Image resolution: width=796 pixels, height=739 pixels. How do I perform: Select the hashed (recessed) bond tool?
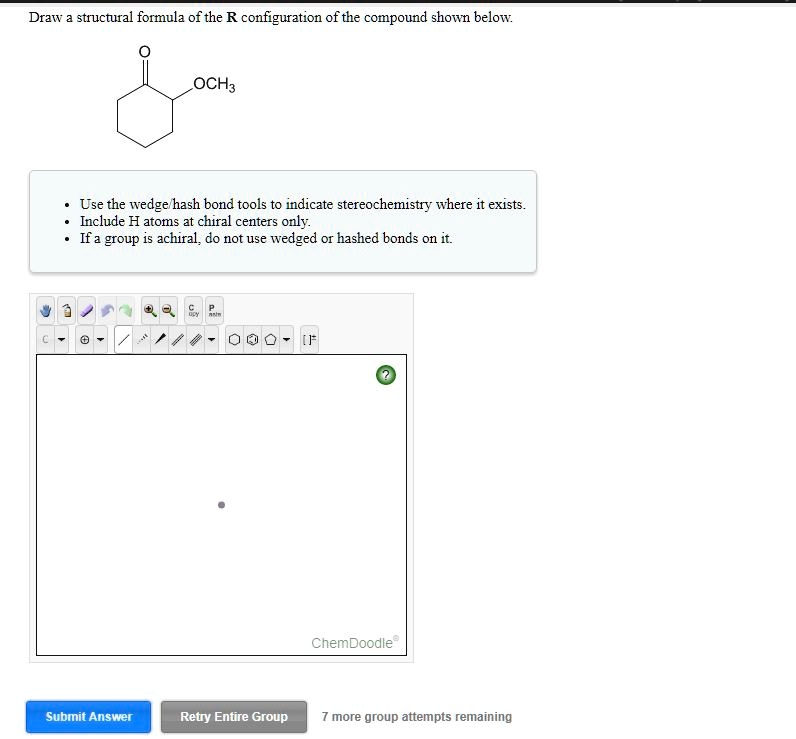[x=143, y=339]
